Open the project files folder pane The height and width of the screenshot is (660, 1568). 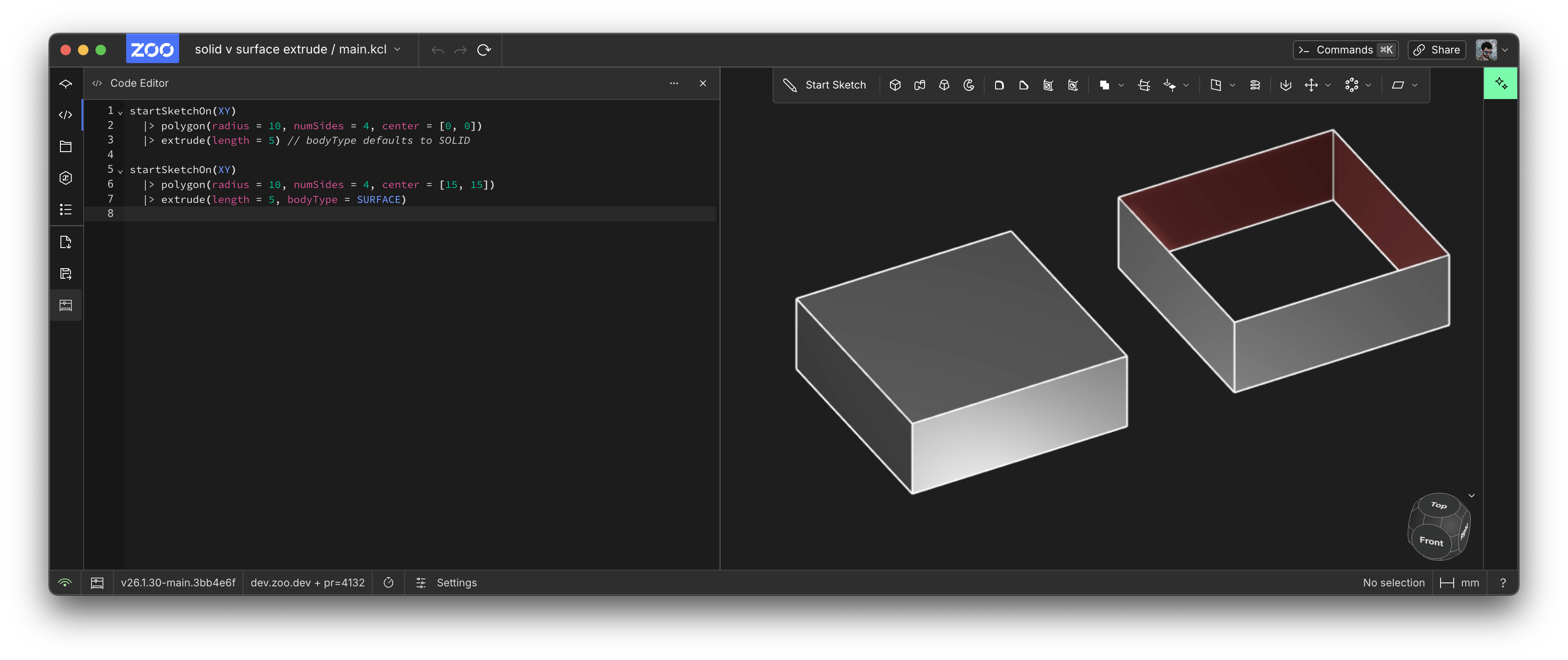tap(66, 147)
